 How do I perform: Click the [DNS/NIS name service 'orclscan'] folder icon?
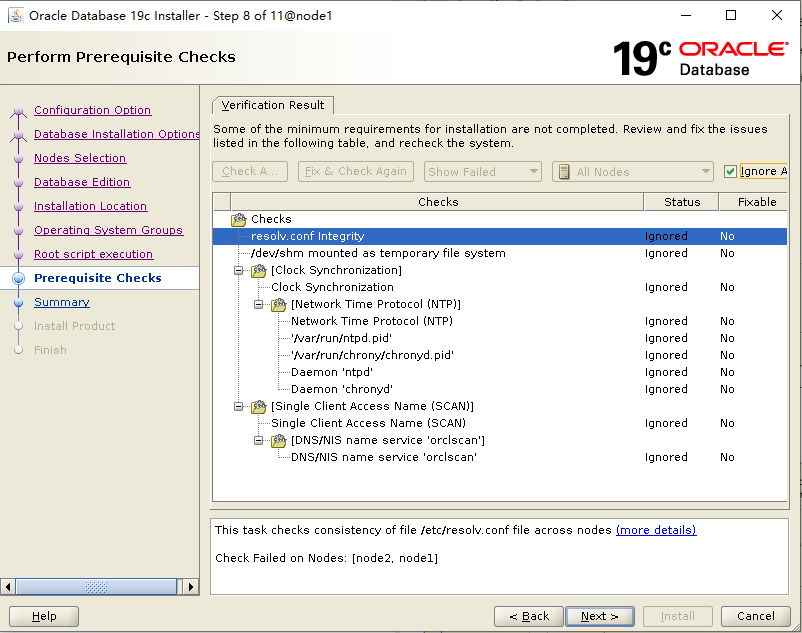279,440
